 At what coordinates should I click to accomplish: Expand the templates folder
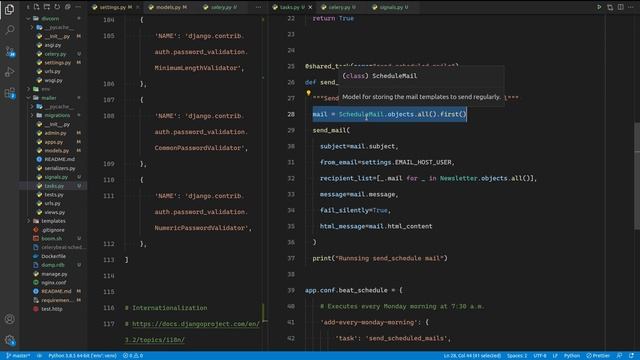click(x=53, y=221)
